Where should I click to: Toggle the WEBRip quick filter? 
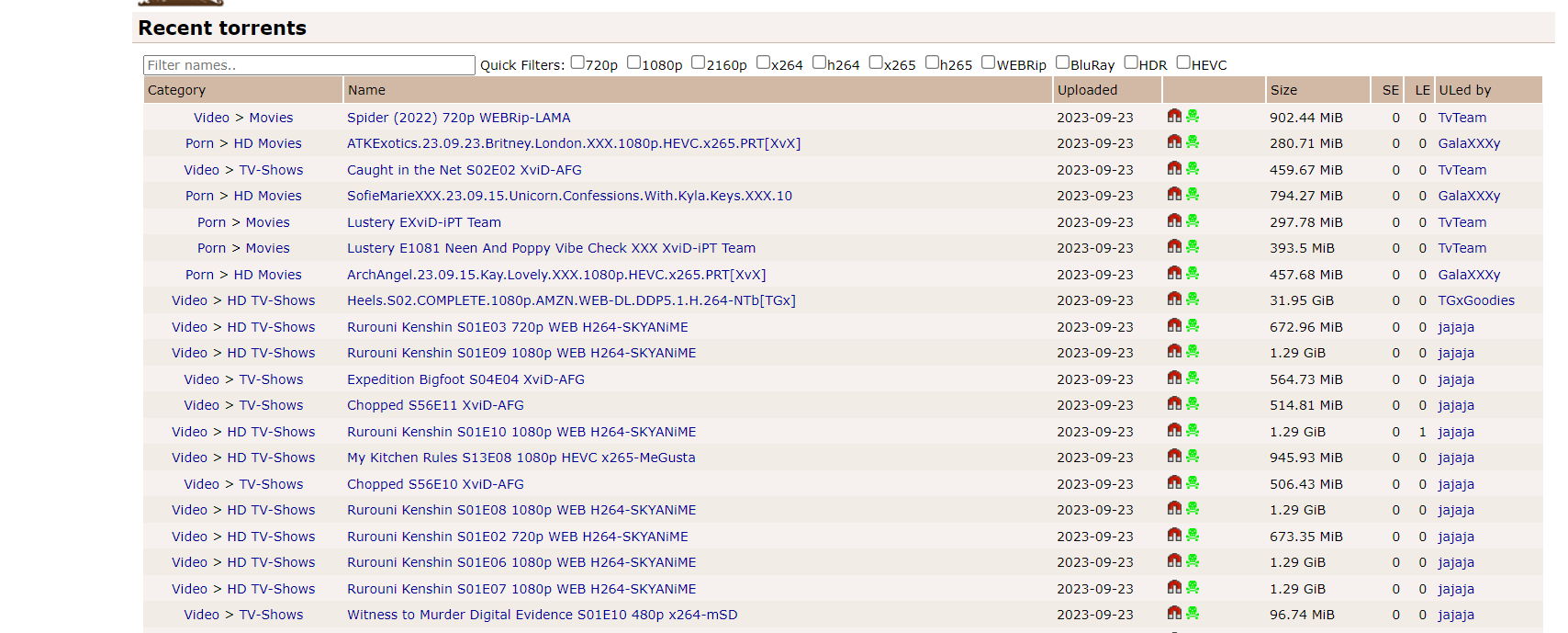(x=988, y=62)
